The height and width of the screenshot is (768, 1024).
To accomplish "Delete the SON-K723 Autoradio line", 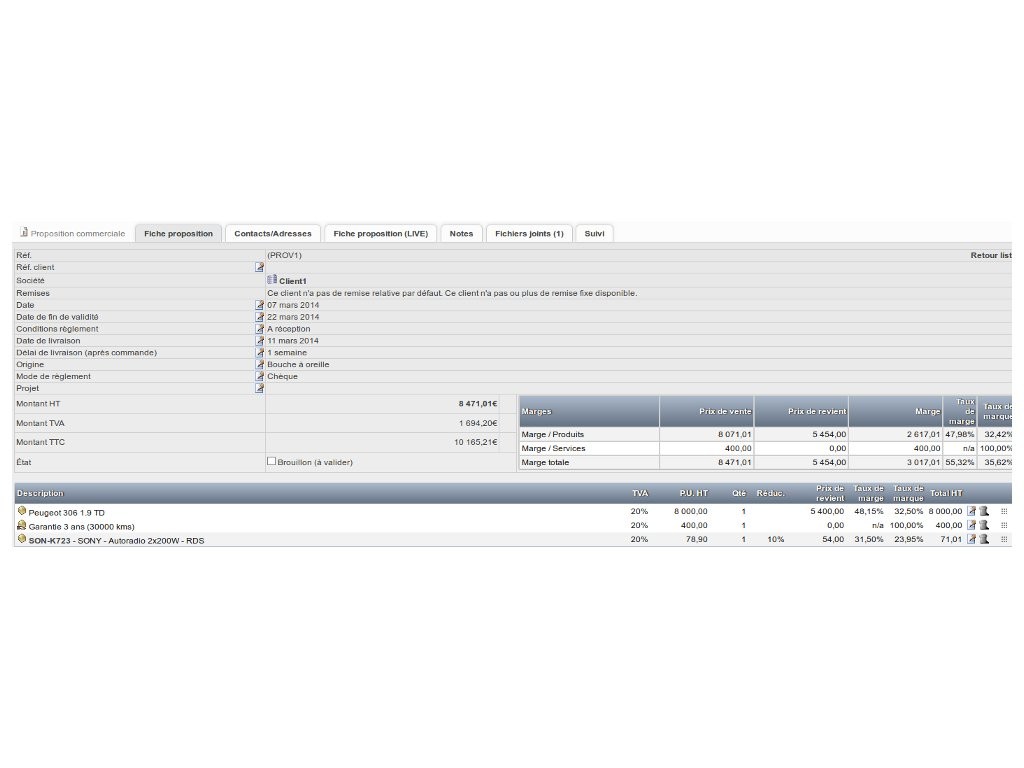I will coord(984,539).
